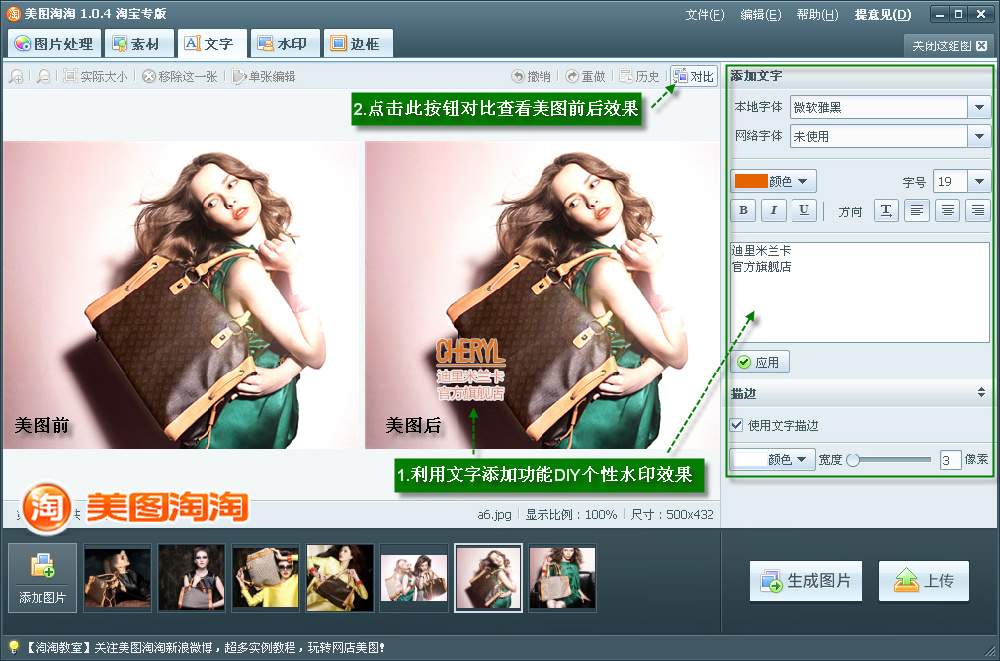Undo last action with 撤销

(x=531, y=77)
